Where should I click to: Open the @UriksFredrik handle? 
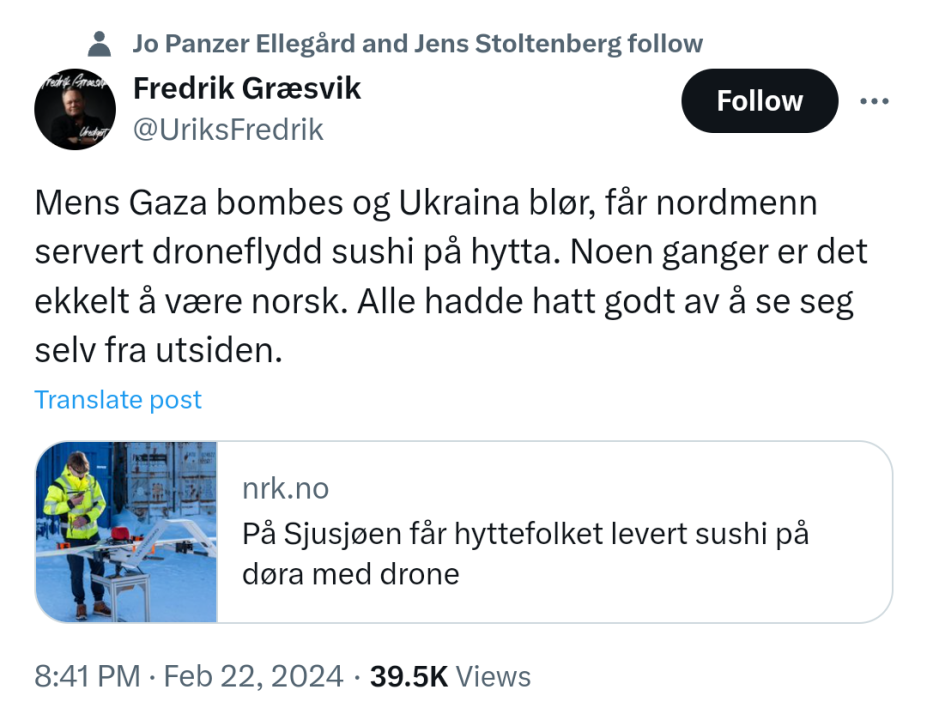228,130
